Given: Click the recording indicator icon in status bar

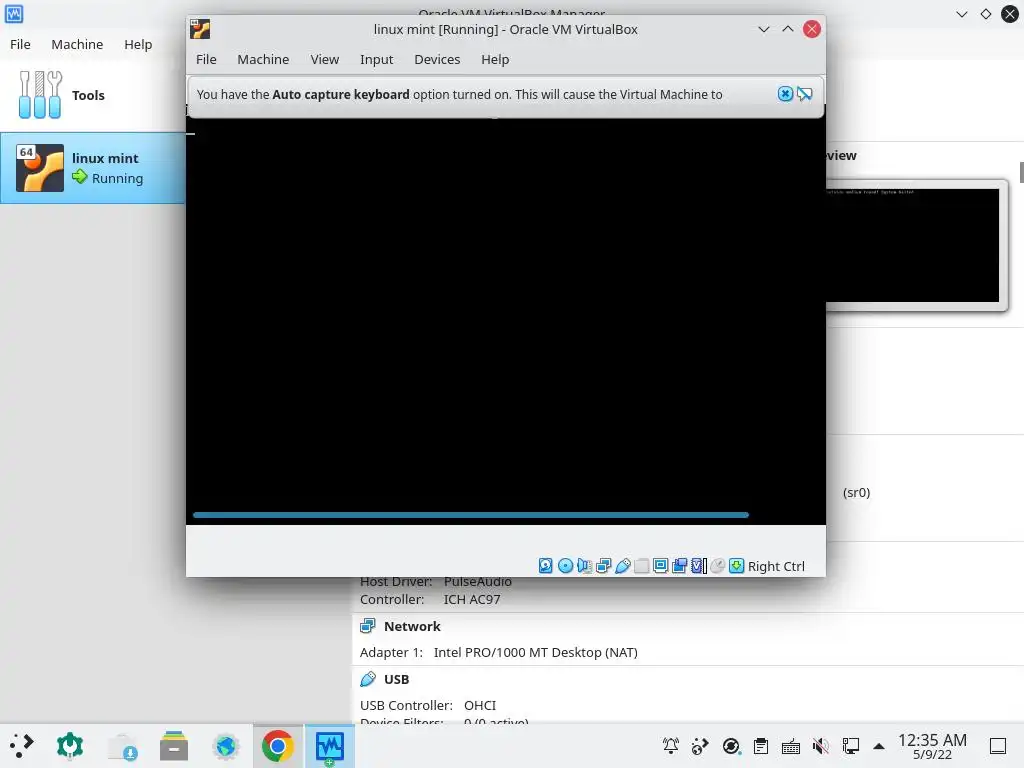Looking at the screenshot, I should pyautogui.click(x=679, y=566).
